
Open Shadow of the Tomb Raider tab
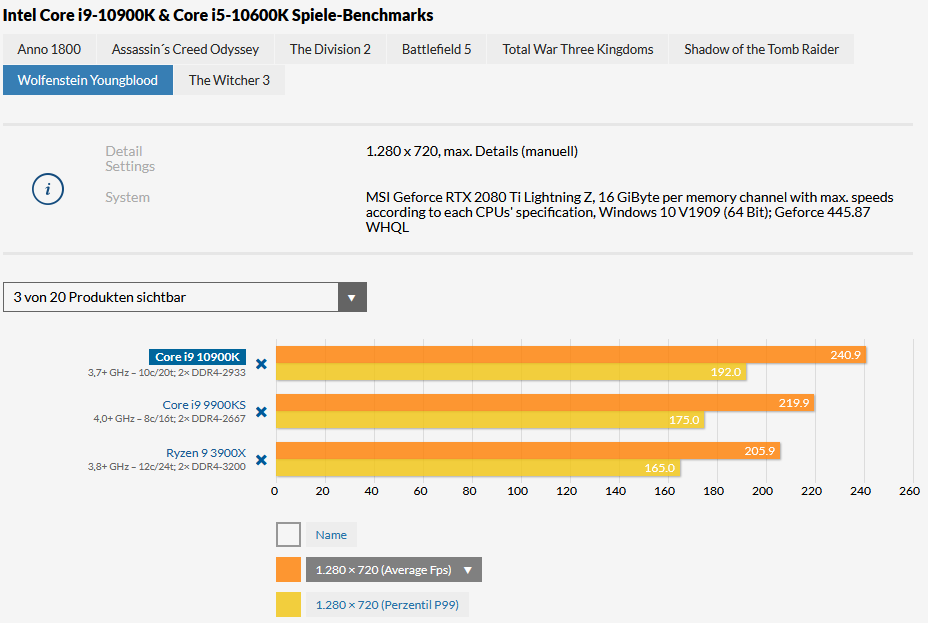pos(761,49)
